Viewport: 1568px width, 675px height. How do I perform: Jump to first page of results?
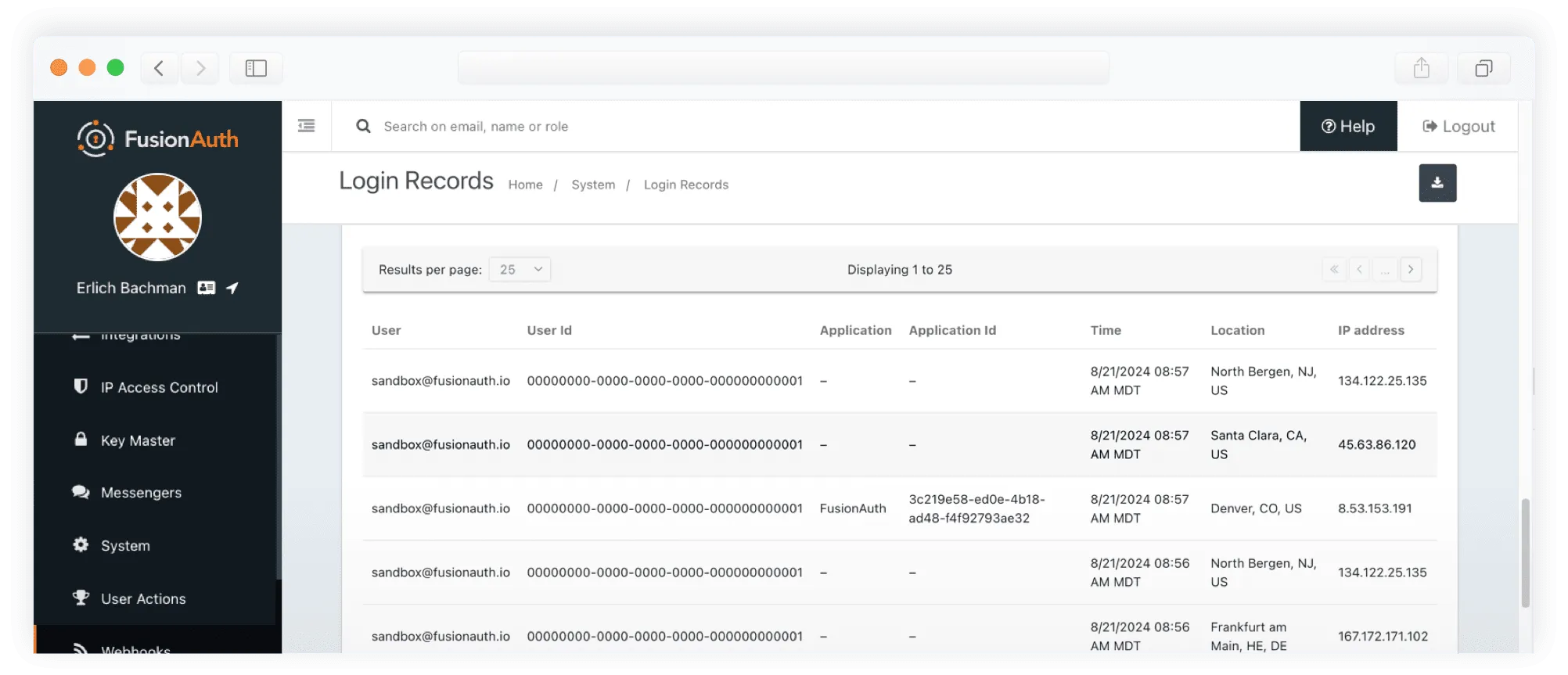pos(1334,269)
